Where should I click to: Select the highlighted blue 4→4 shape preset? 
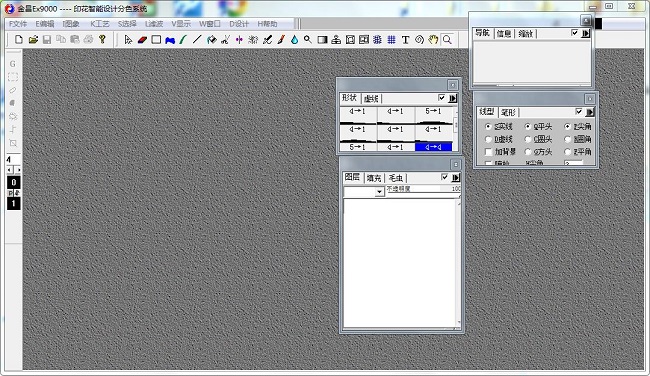[434, 147]
